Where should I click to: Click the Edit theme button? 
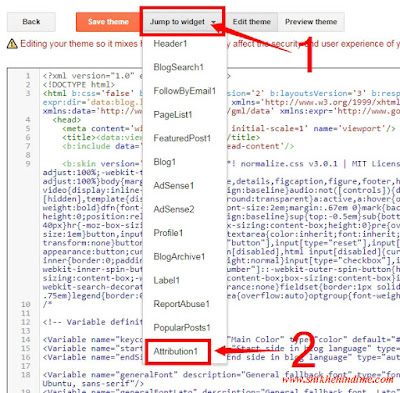tap(252, 22)
